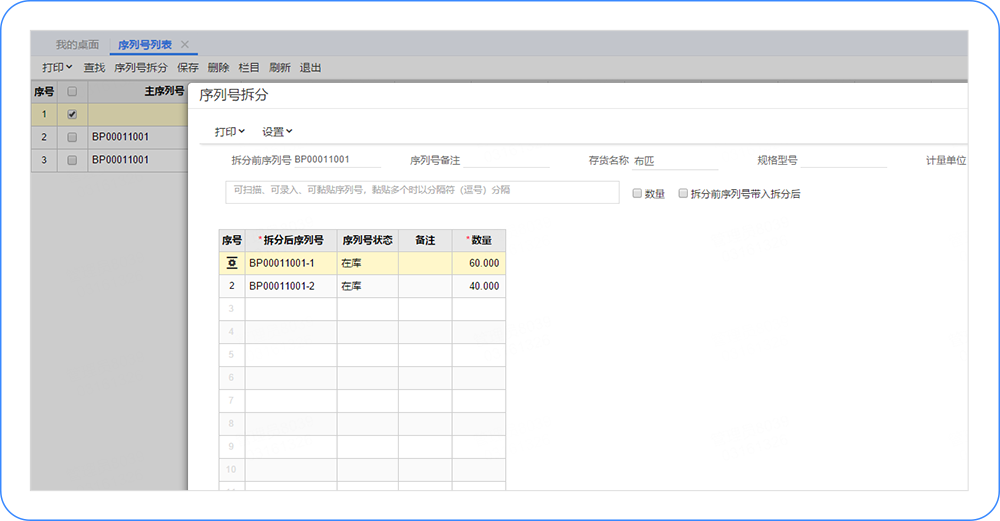The width and height of the screenshot is (1000, 521).
Task: Select the 序列号列表 tab
Action: point(145,45)
